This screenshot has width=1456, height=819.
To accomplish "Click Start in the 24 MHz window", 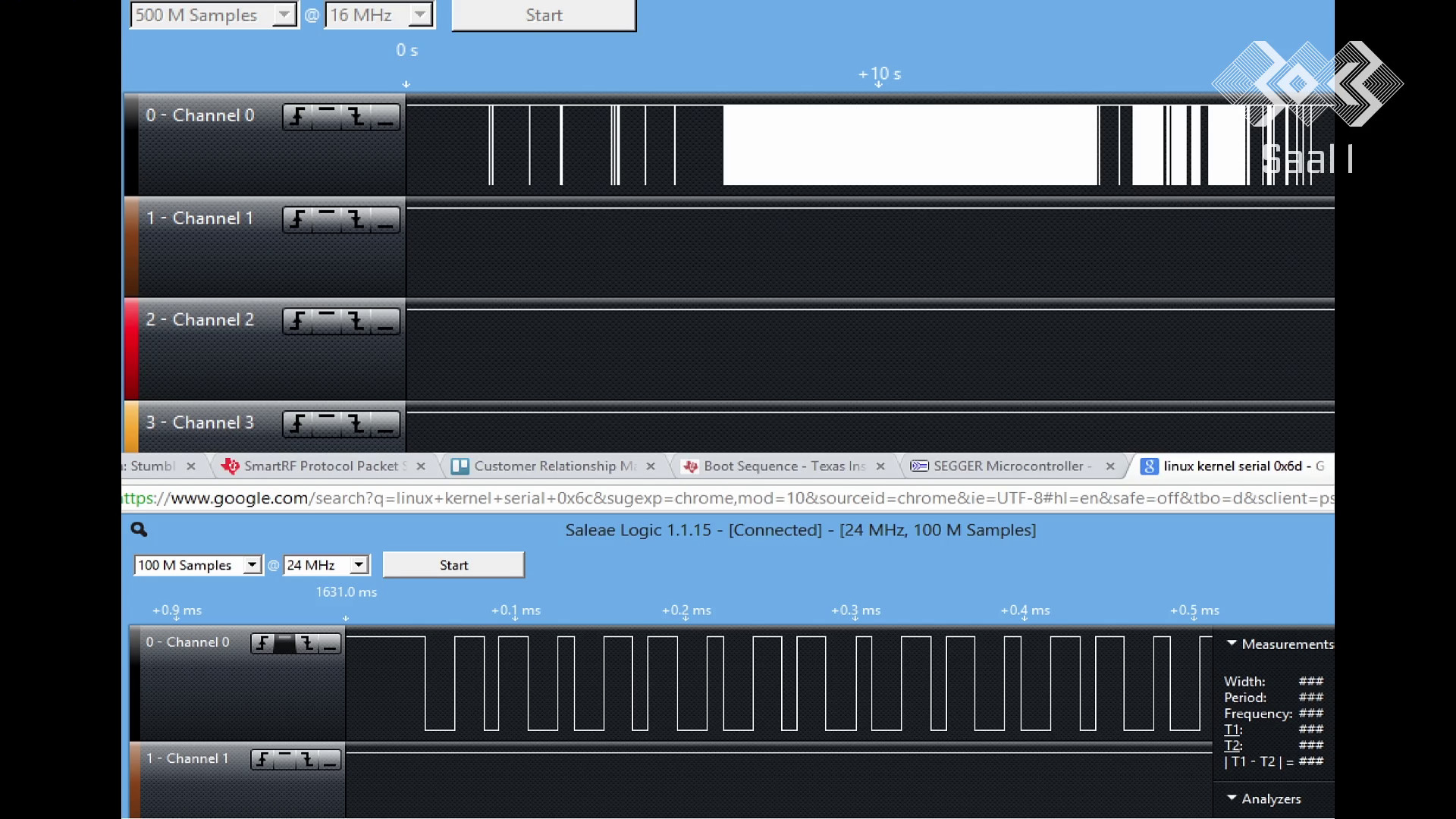I will 453,565.
